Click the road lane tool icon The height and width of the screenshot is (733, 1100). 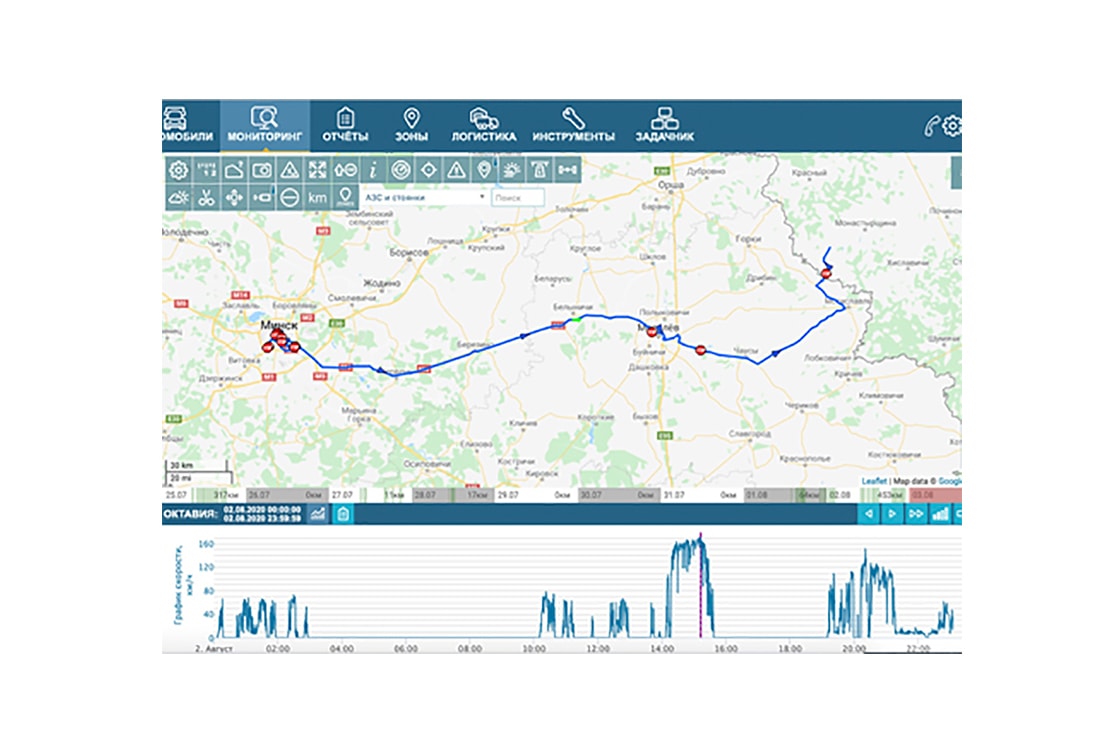(539, 170)
